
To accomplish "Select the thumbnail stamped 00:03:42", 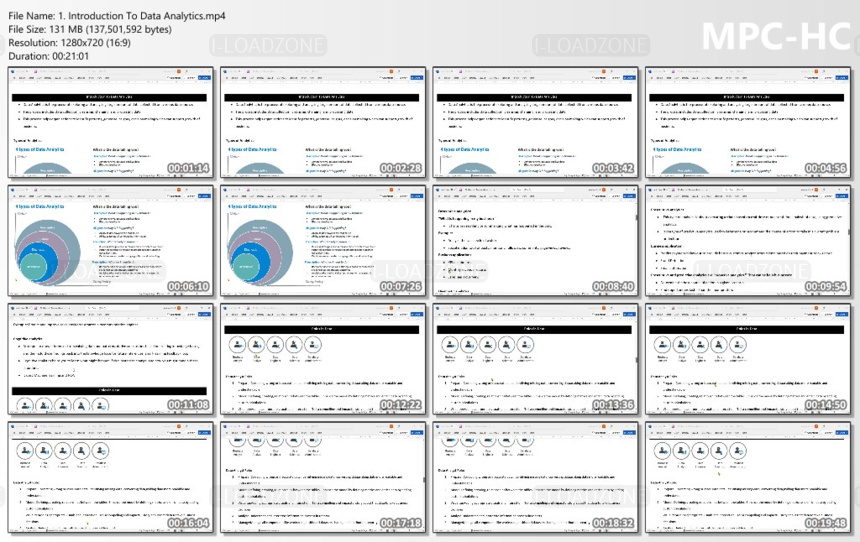I will tap(535, 123).
